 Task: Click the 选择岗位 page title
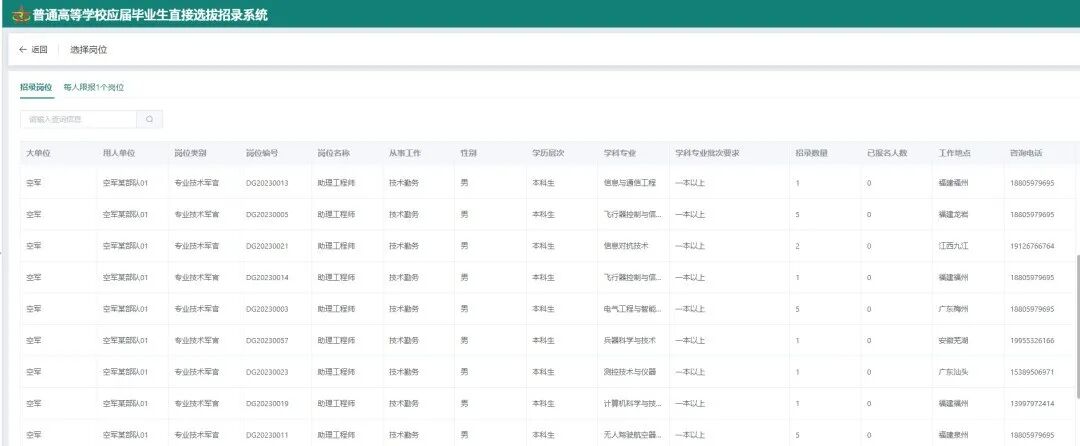(x=88, y=50)
